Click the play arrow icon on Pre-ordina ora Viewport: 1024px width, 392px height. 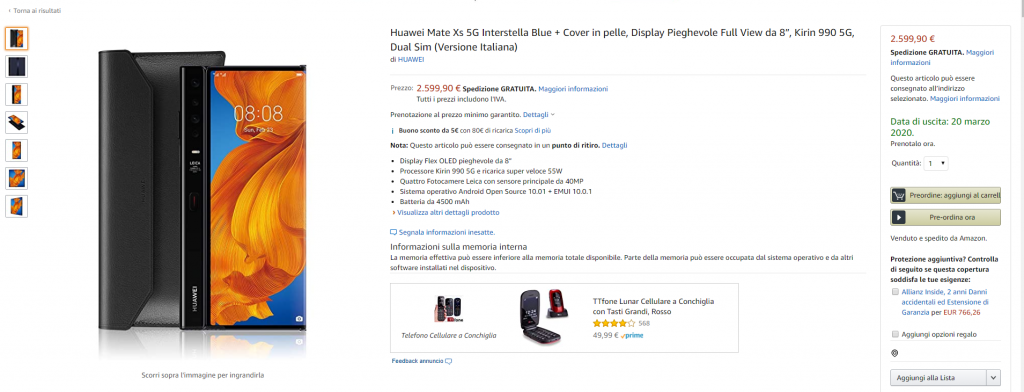pos(899,217)
